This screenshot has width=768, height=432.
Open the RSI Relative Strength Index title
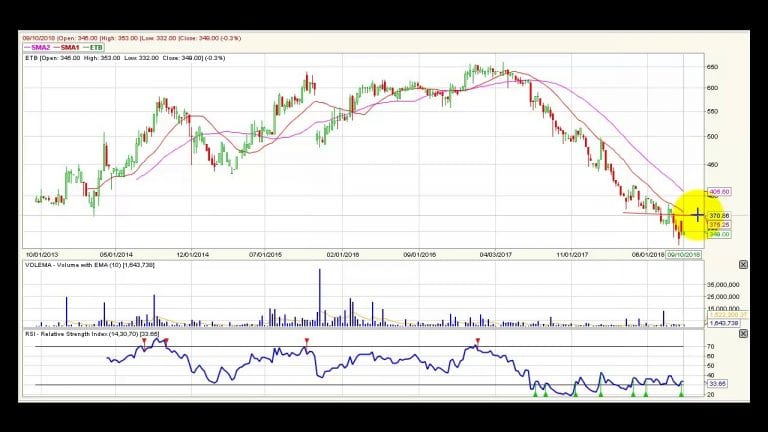(93, 334)
